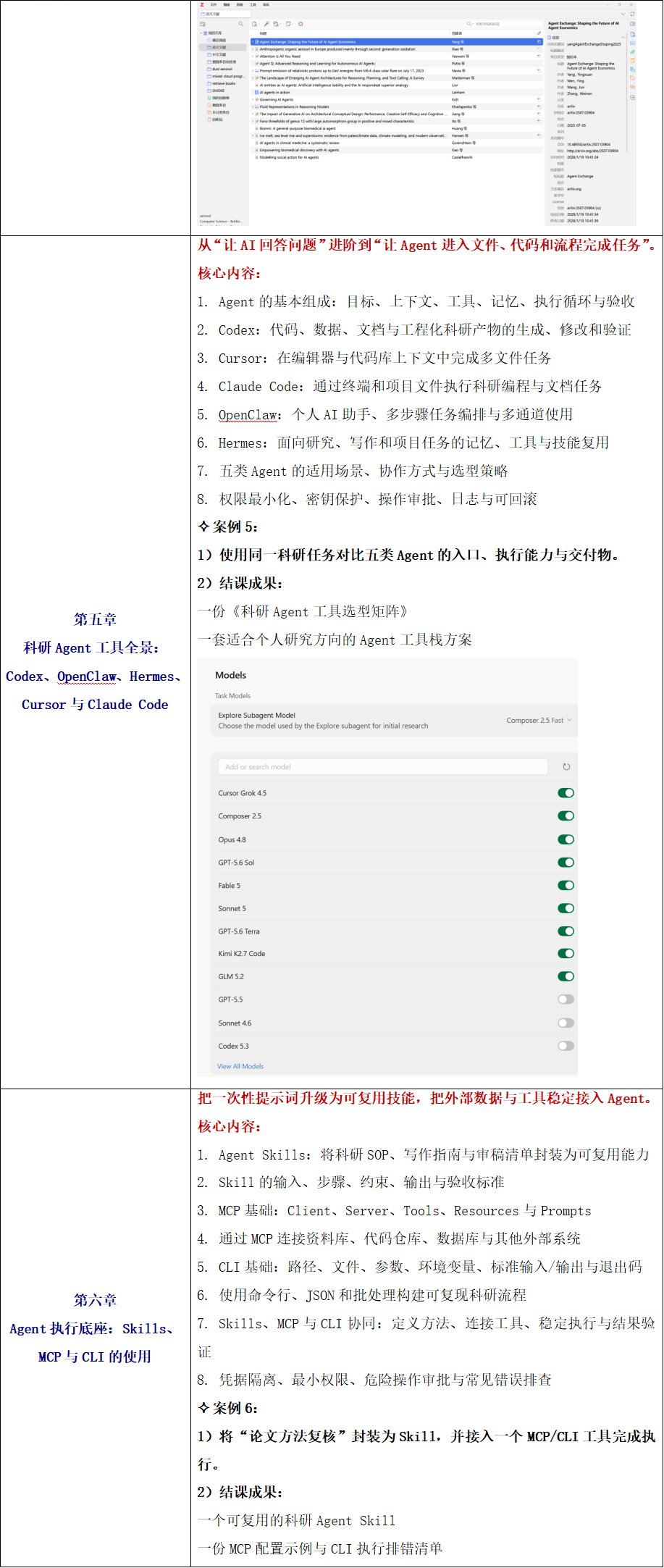The height and width of the screenshot is (1568, 664).
Task: Click the Zotero sync arrows icon
Action: 632,14
